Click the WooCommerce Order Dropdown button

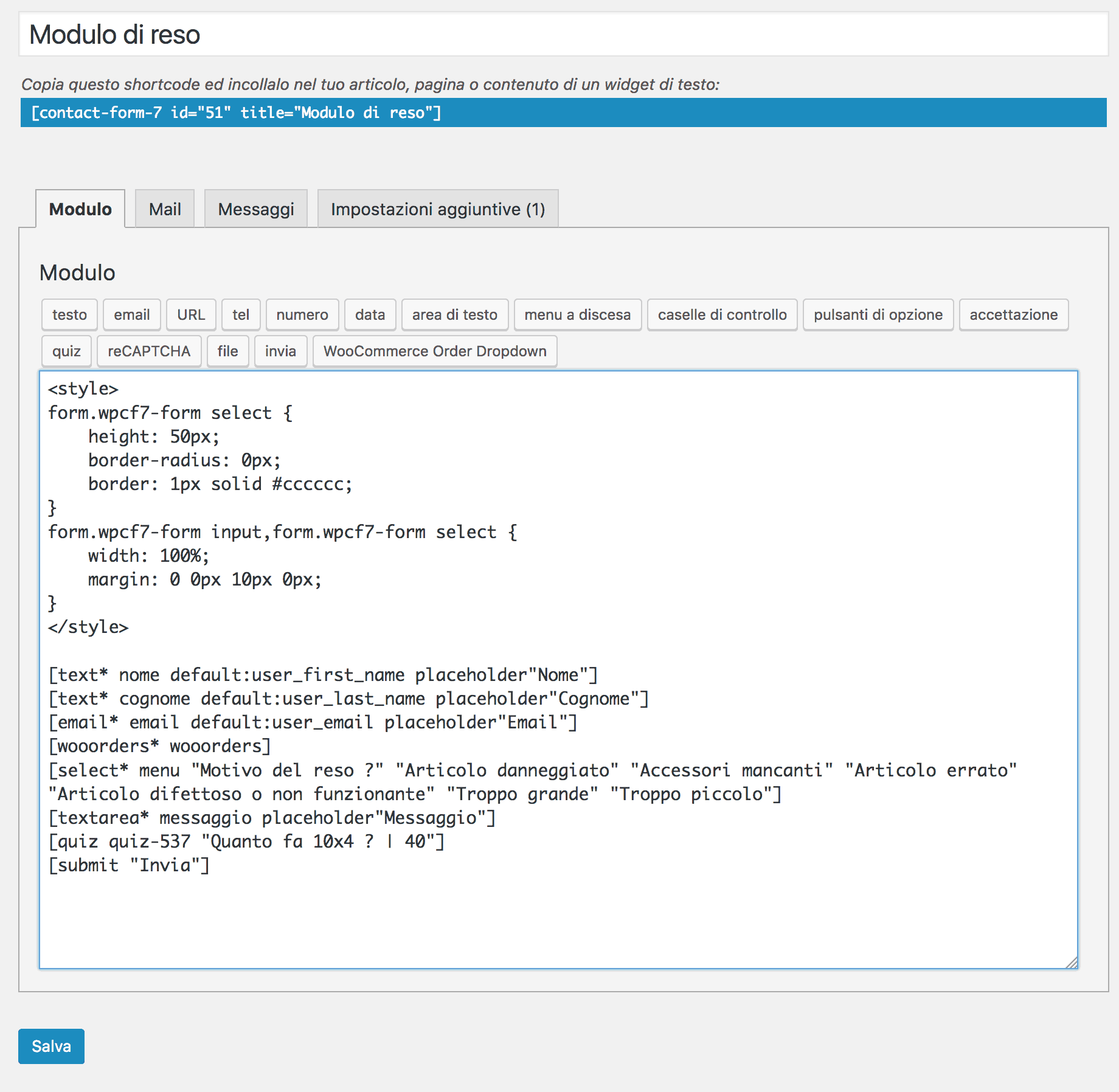pos(435,351)
